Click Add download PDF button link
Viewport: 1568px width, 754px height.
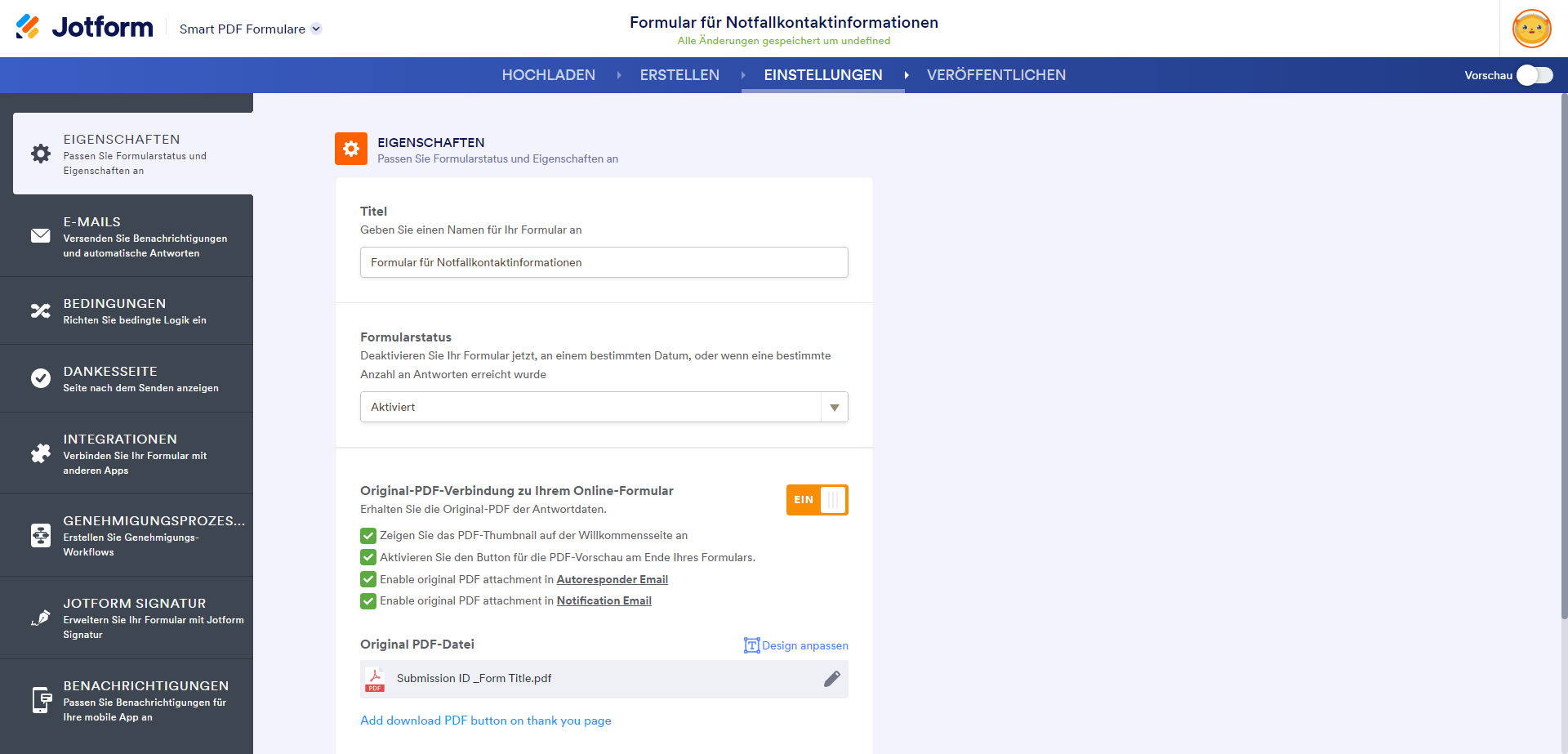(486, 721)
